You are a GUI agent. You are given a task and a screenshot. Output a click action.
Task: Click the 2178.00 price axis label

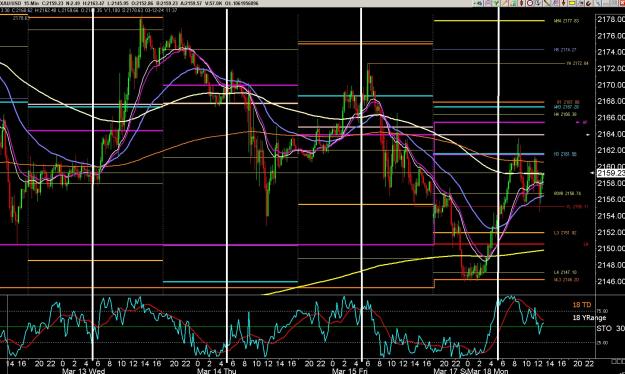click(x=610, y=19)
